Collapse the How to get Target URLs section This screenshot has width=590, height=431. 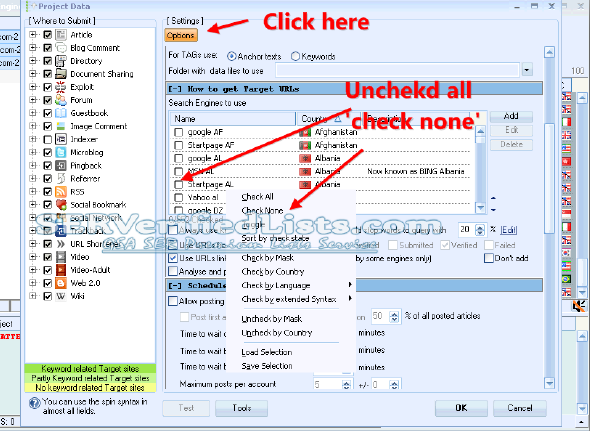pyautogui.click(x=175, y=89)
